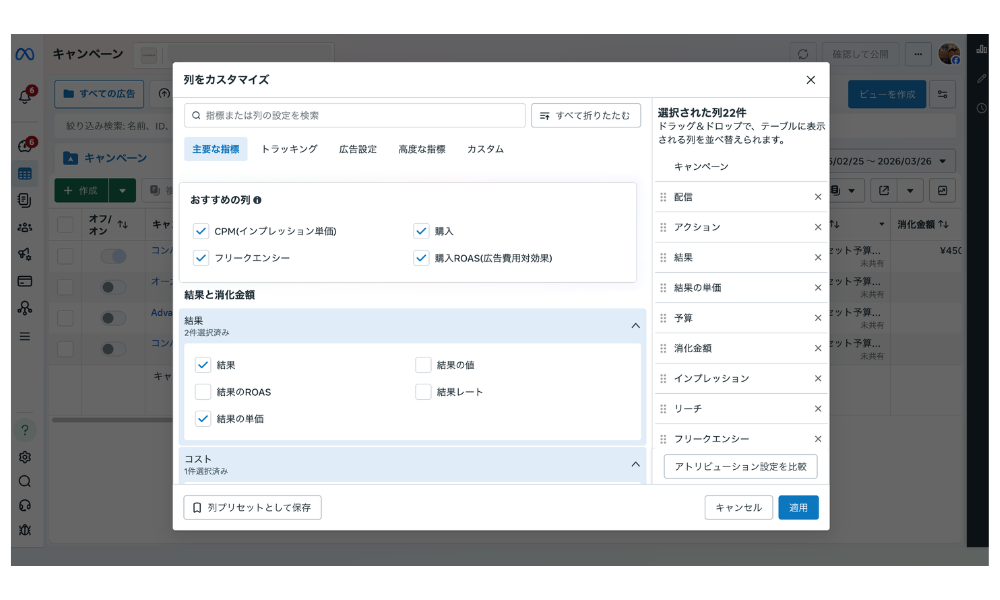Collapse the 結果 section
1000x600 pixels.
point(635,325)
